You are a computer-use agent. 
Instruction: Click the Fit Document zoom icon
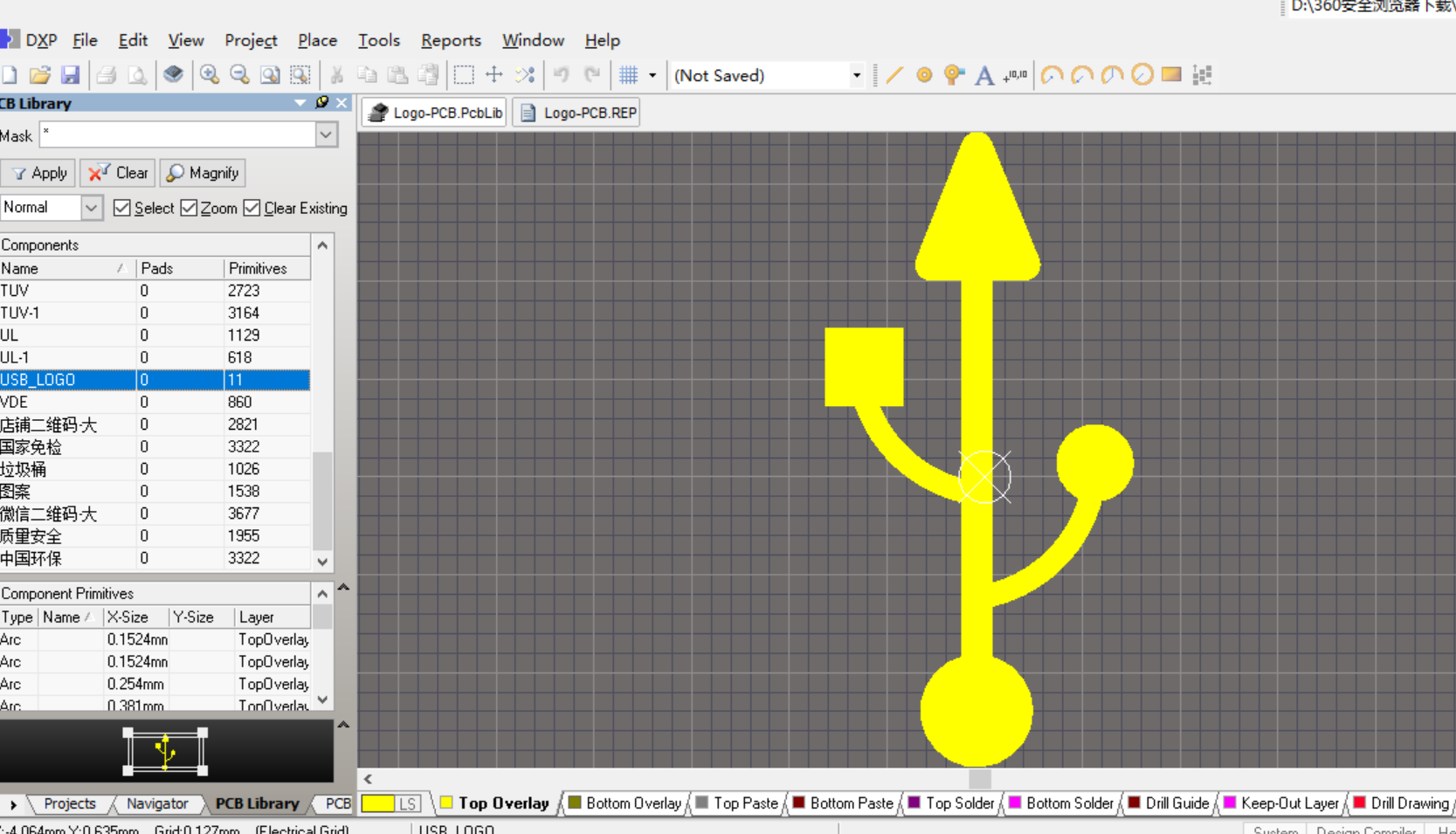(x=270, y=75)
